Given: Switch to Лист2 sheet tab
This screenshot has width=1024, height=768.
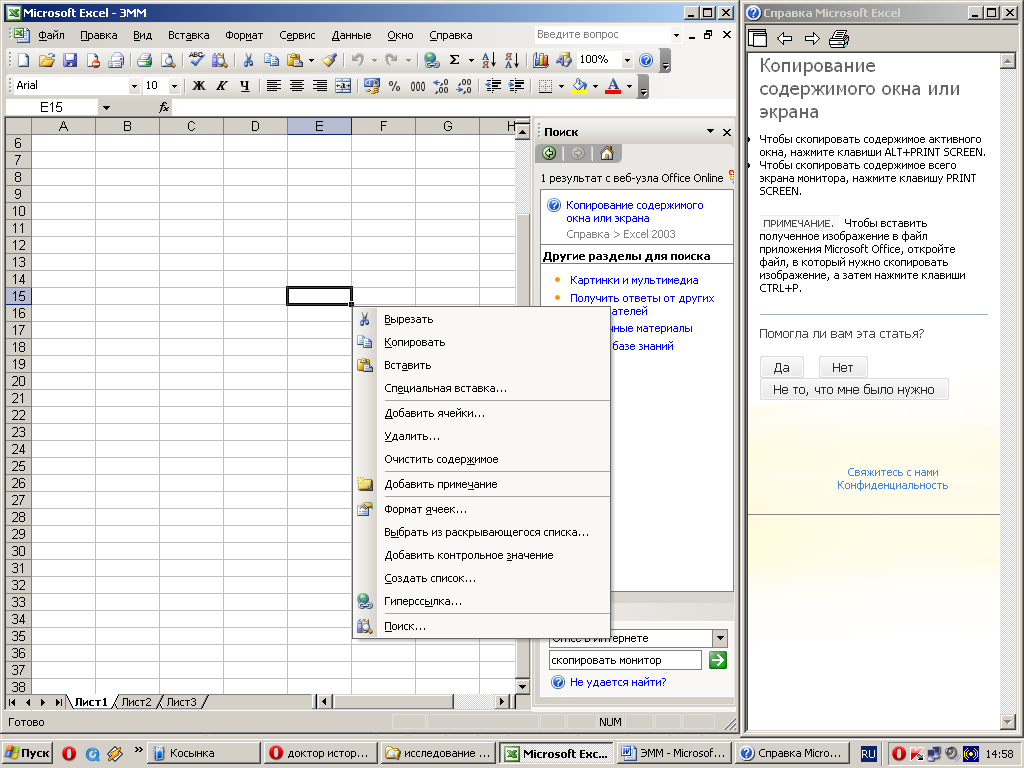Looking at the screenshot, I should click(x=136, y=702).
